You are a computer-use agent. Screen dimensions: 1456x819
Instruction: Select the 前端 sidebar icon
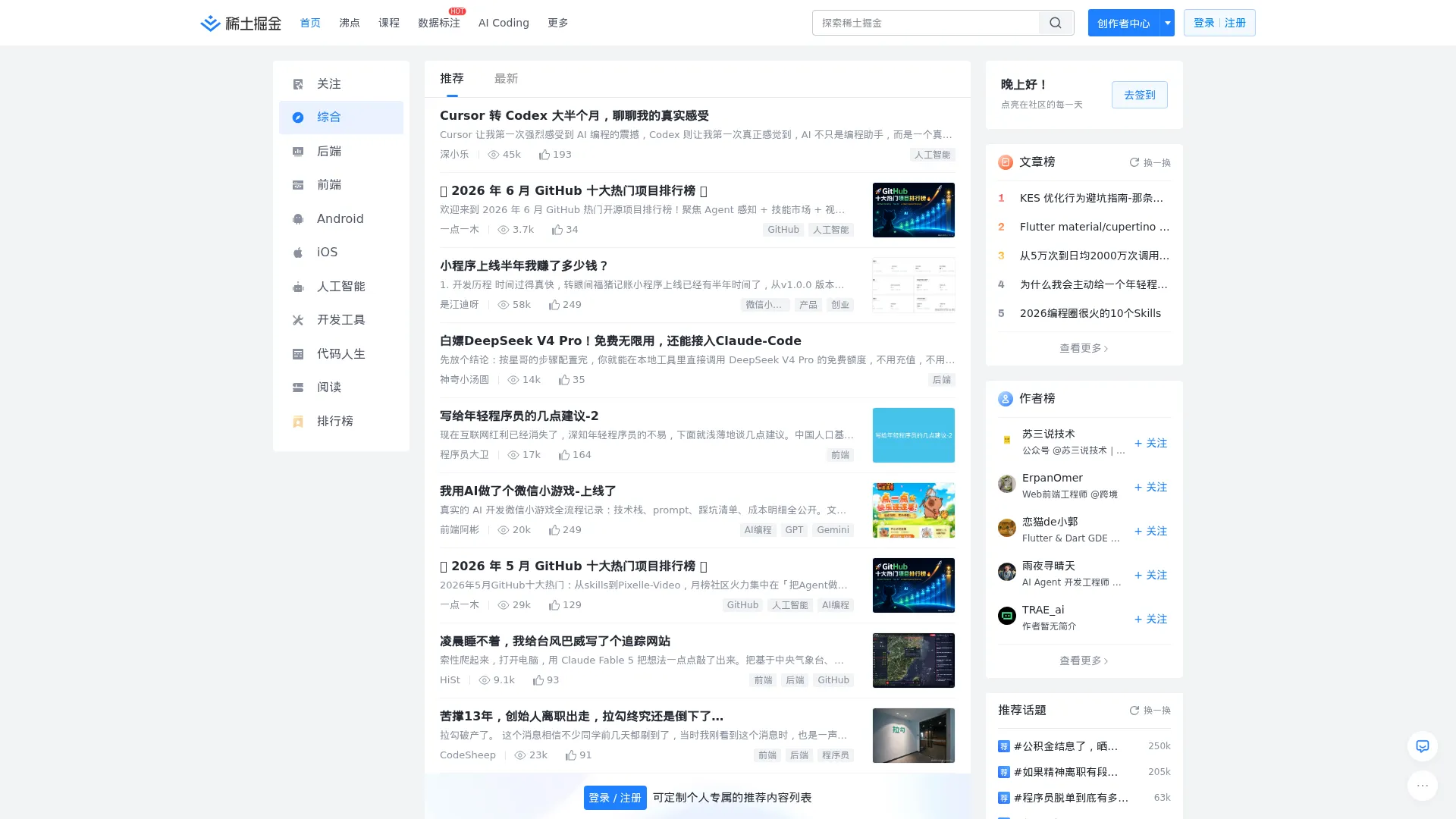point(298,185)
